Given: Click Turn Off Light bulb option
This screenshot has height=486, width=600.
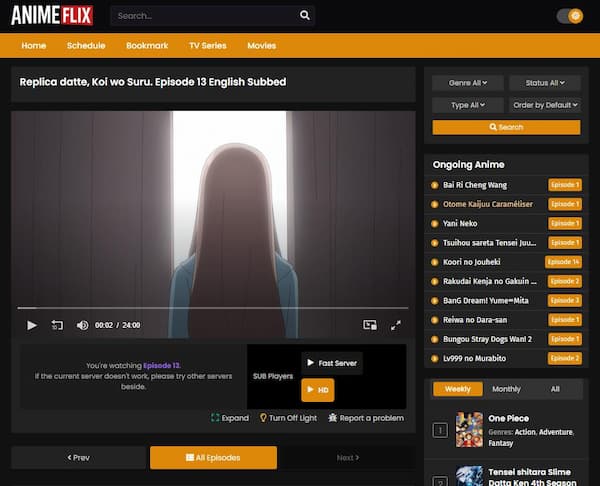Looking at the screenshot, I should 288,418.
